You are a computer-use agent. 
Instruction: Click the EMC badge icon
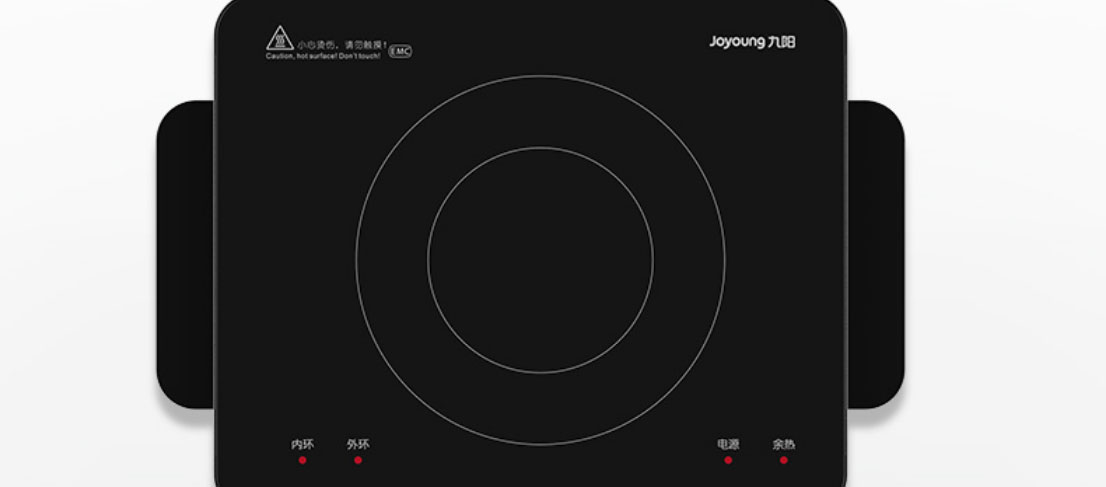tap(400, 51)
